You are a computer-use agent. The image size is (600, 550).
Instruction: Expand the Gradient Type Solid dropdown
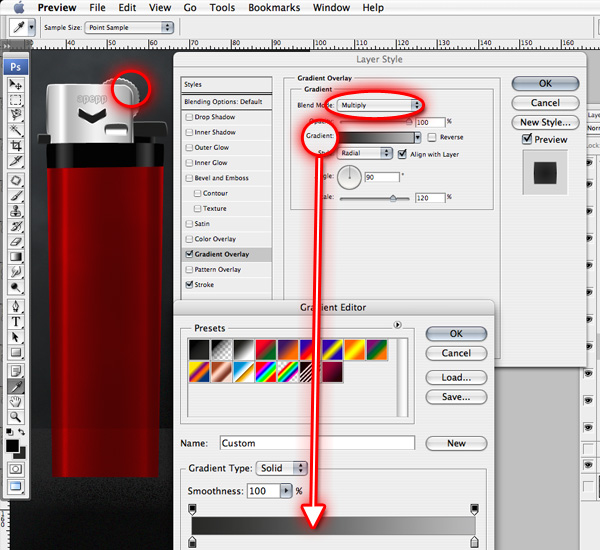click(x=281, y=468)
